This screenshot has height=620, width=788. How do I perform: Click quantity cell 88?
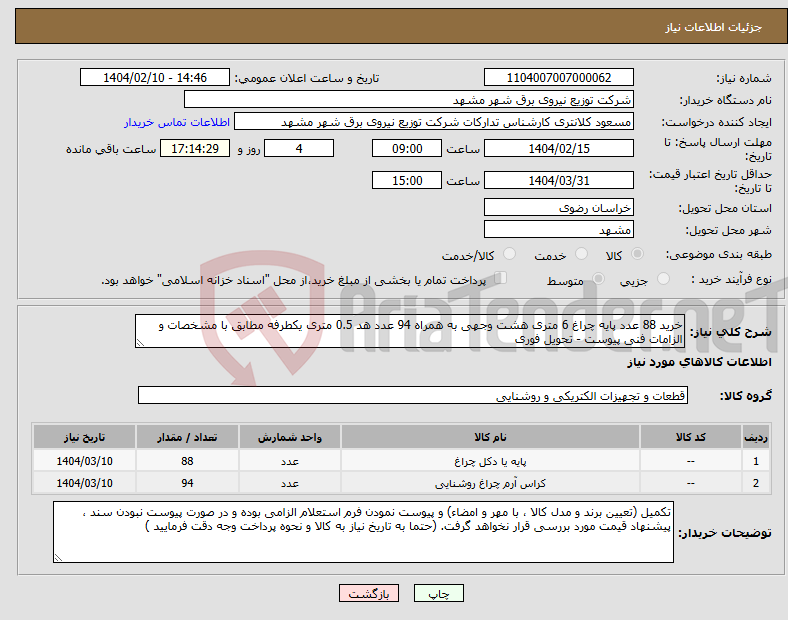click(187, 461)
